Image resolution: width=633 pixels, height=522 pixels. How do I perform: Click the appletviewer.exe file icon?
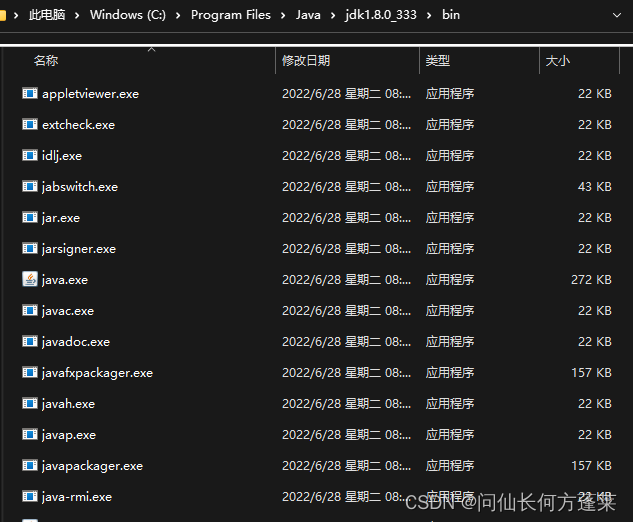pyautogui.click(x=30, y=94)
